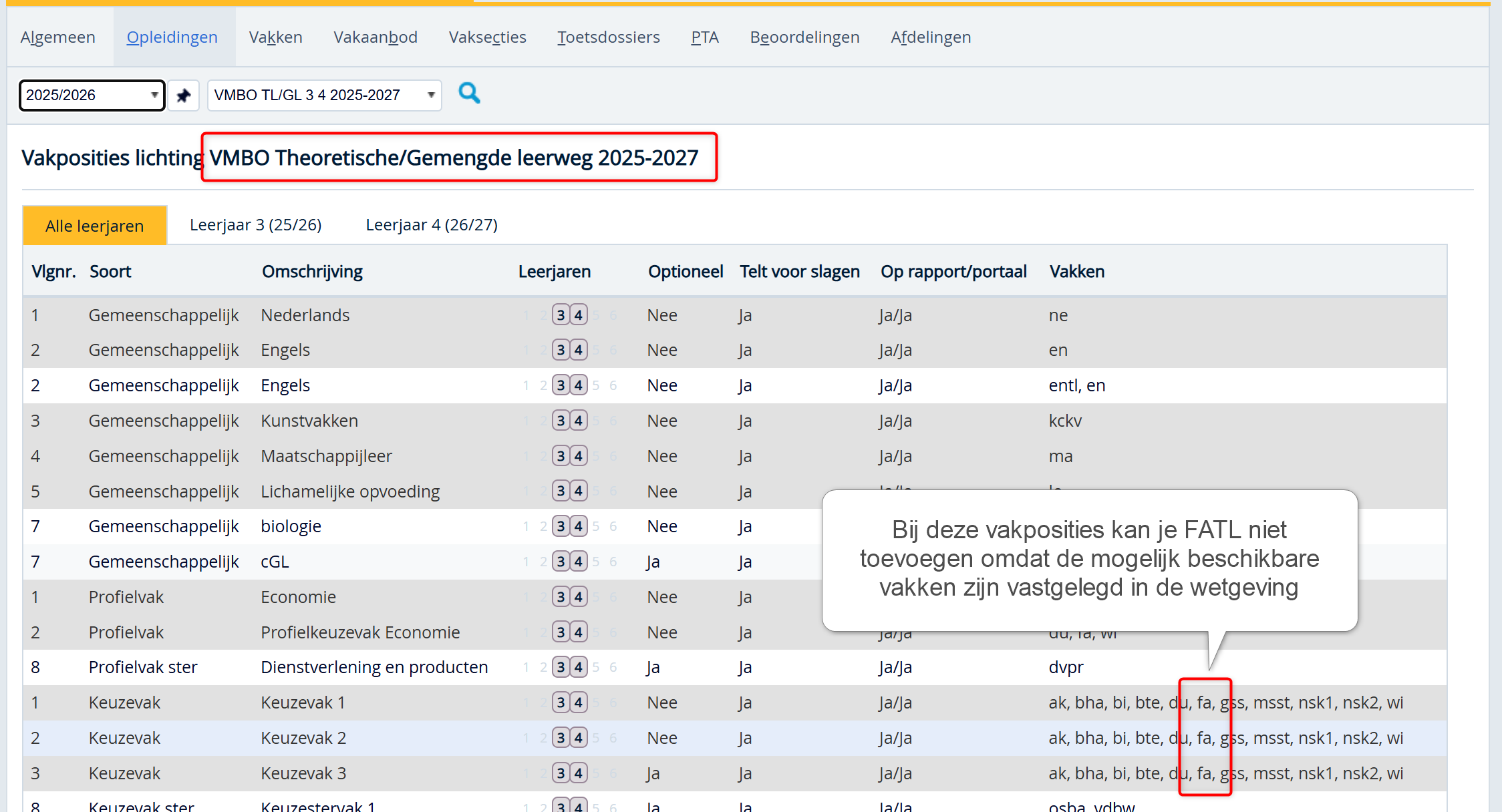The width and height of the screenshot is (1502, 812).
Task: Toggle leerjaar 4 badge in Economie row
Action: 579,597
